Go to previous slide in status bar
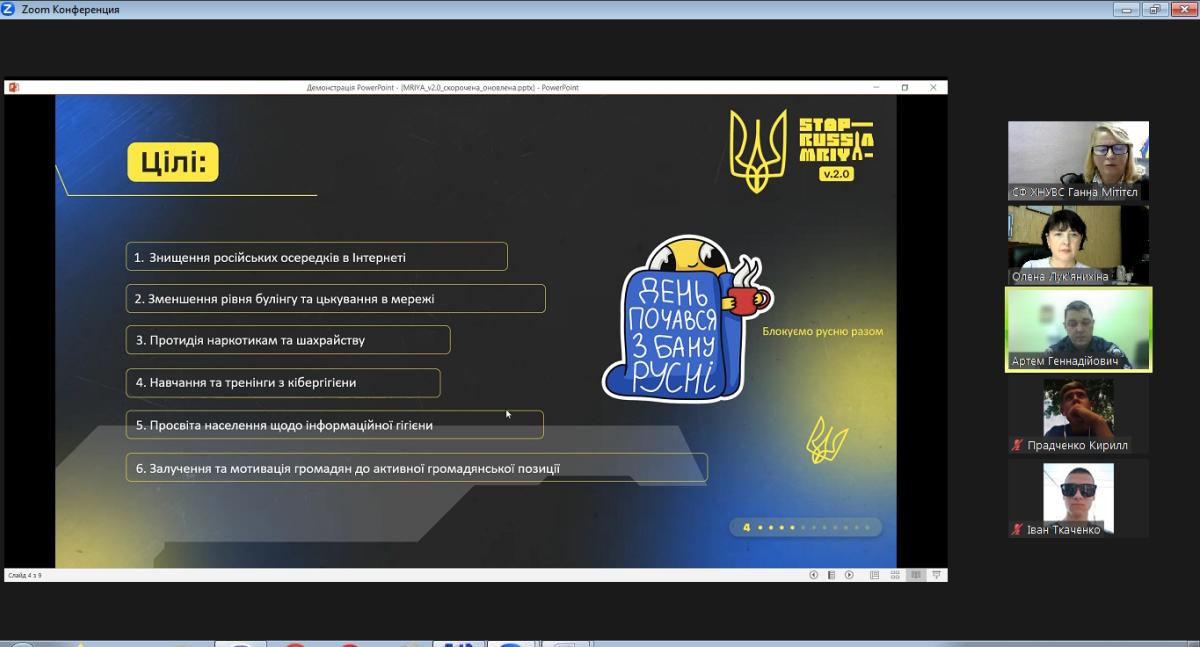Viewport: 1200px width, 647px height. 813,575
